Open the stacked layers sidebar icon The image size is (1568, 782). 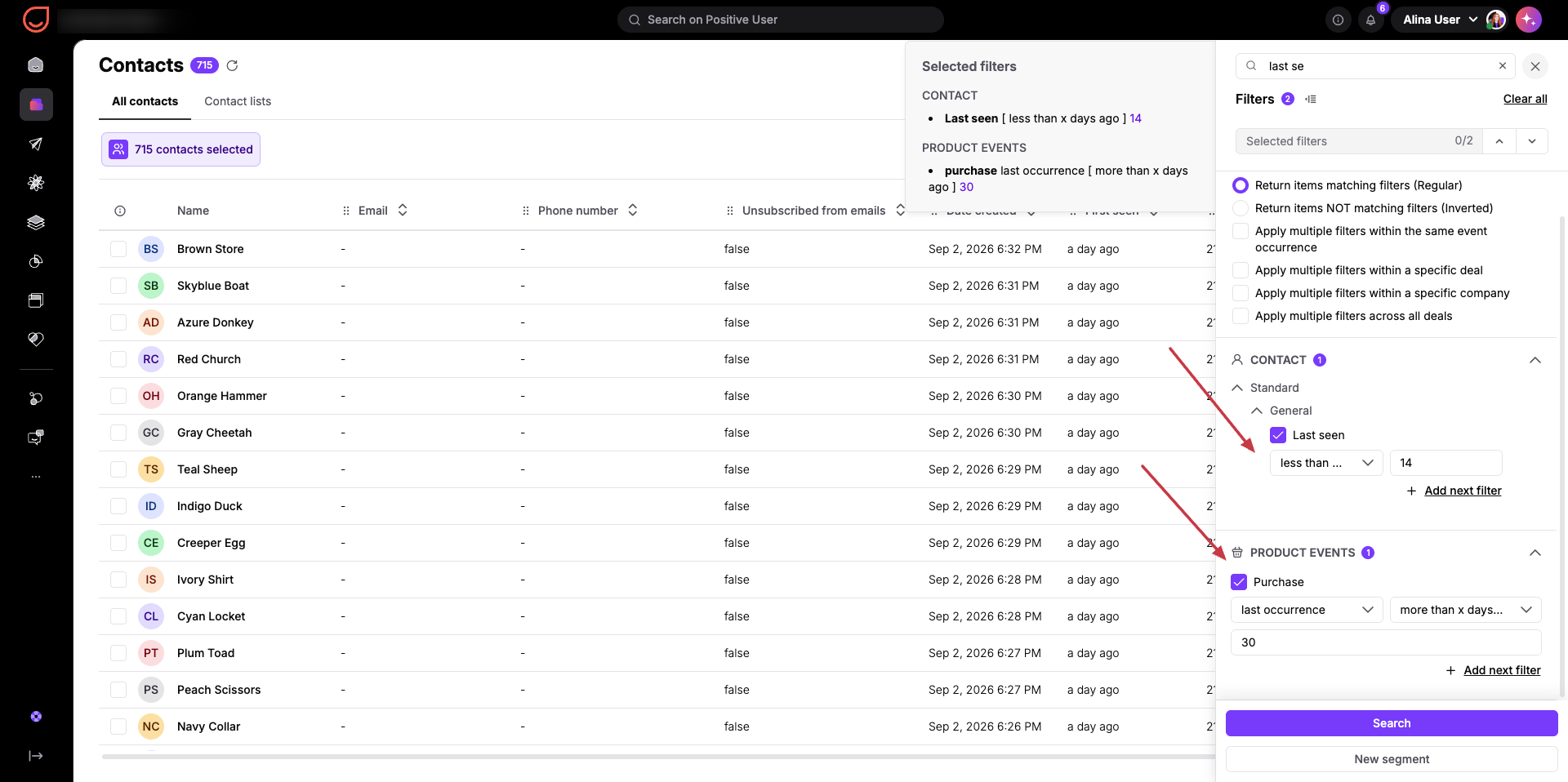coord(36,222)
